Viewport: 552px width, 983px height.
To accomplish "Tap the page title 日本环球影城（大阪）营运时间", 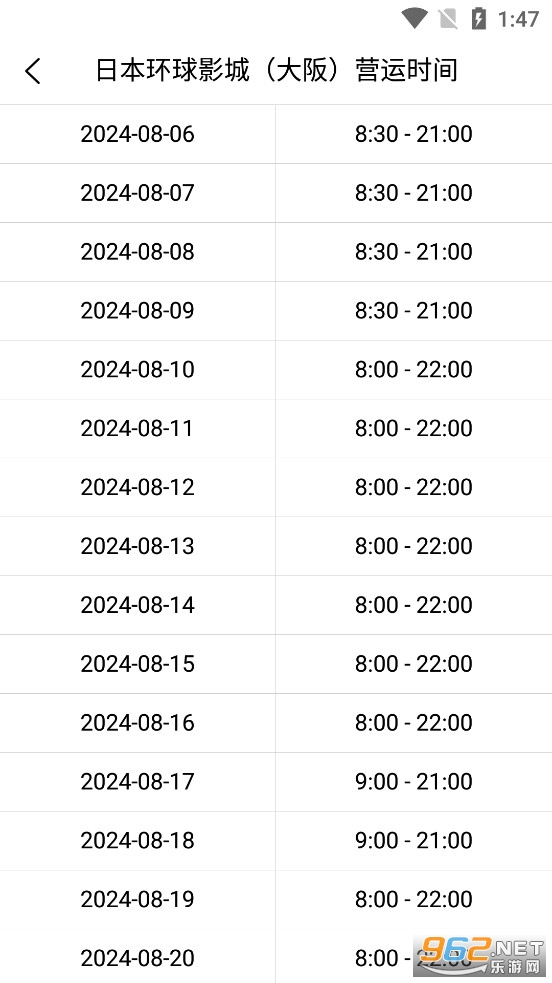I will click(x=276, y=70).
